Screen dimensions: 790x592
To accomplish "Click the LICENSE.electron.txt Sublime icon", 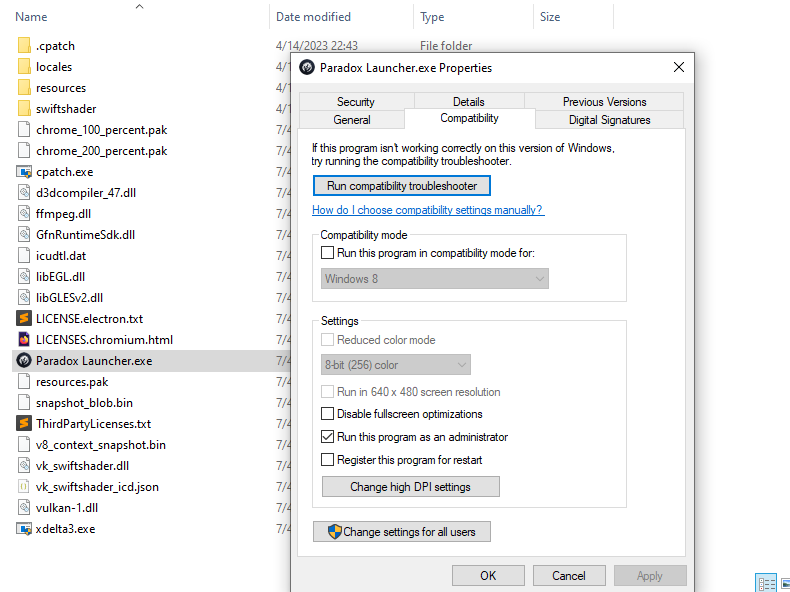I will pyautogui.click(x=24, y=318).
